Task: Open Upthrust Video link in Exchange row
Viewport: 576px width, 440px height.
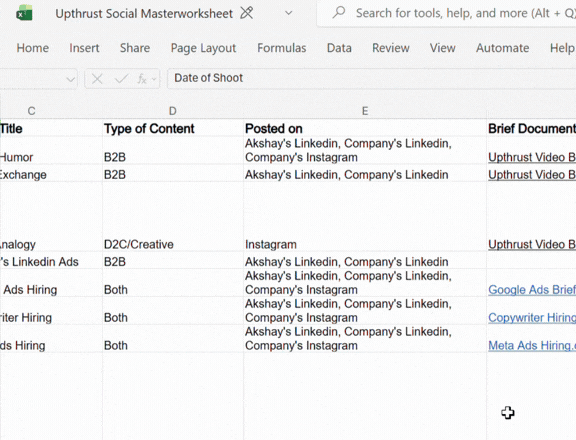Action: [532, 175]
